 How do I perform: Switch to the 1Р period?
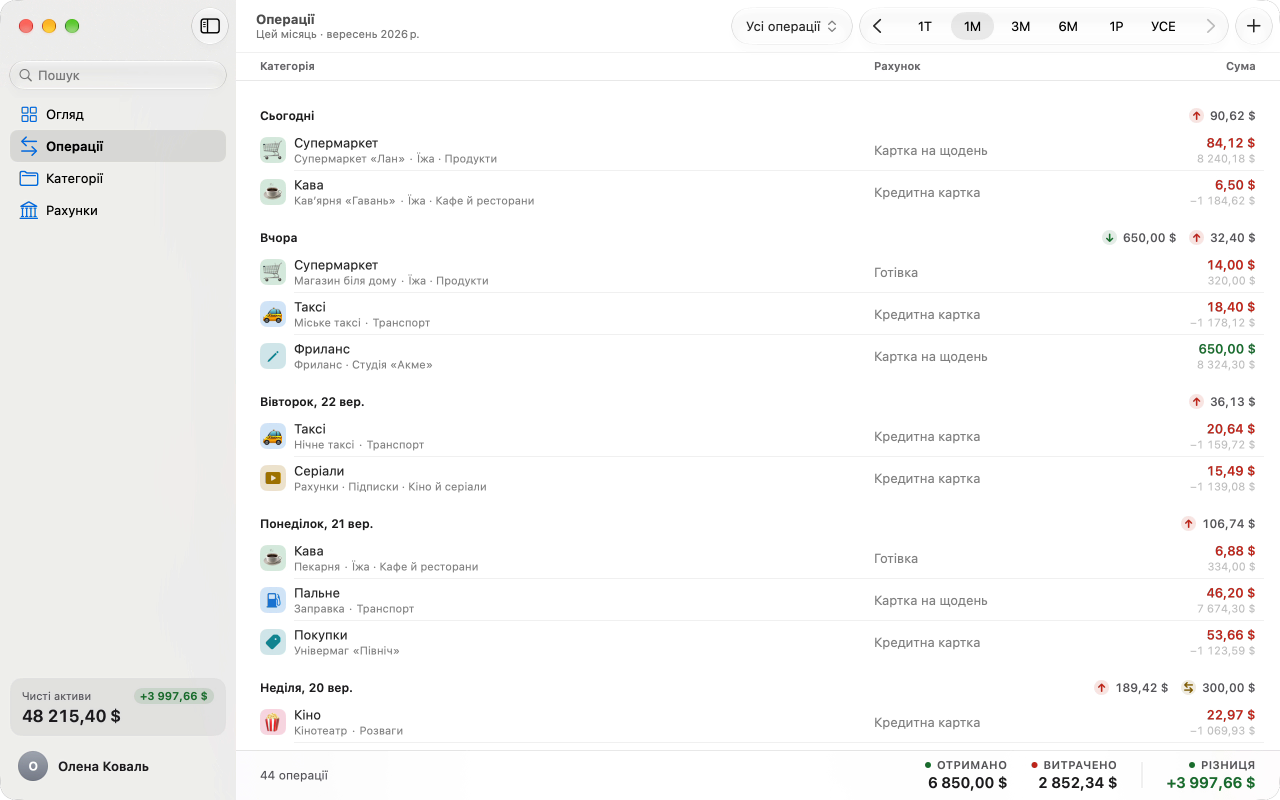pos(1116,26)
